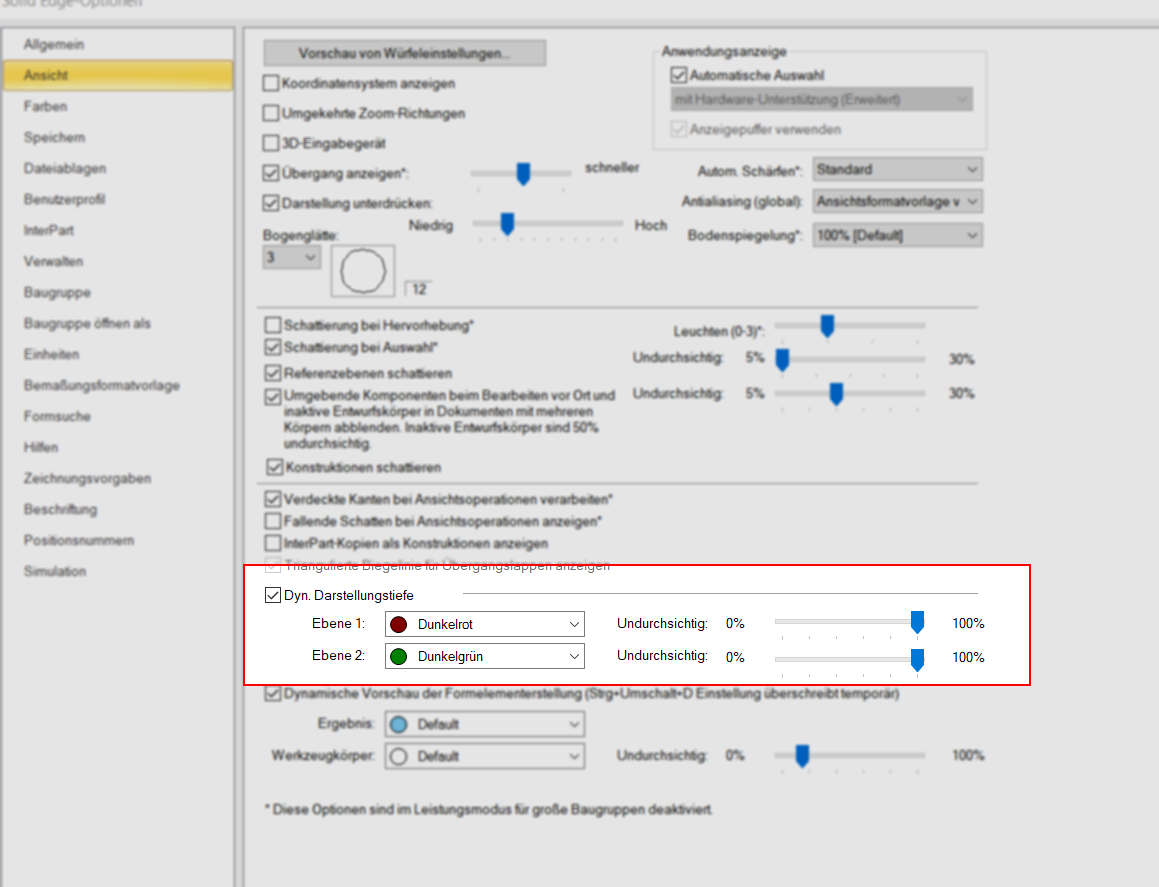
Task: Open Ebene 1 color dropdown
Action: 485,624
